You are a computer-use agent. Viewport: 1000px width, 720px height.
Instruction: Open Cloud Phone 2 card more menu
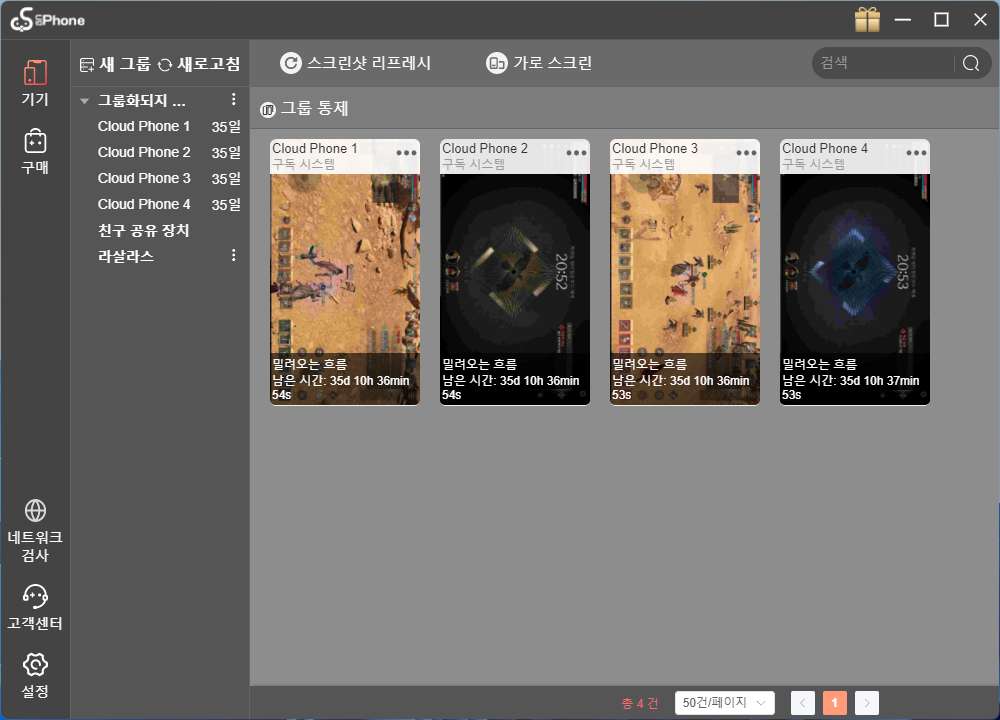[x=577, y=153]
